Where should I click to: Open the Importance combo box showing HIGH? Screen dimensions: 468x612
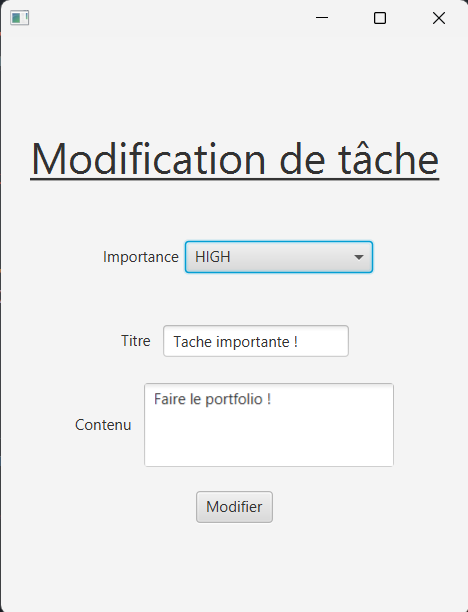[x=279, y=257]
